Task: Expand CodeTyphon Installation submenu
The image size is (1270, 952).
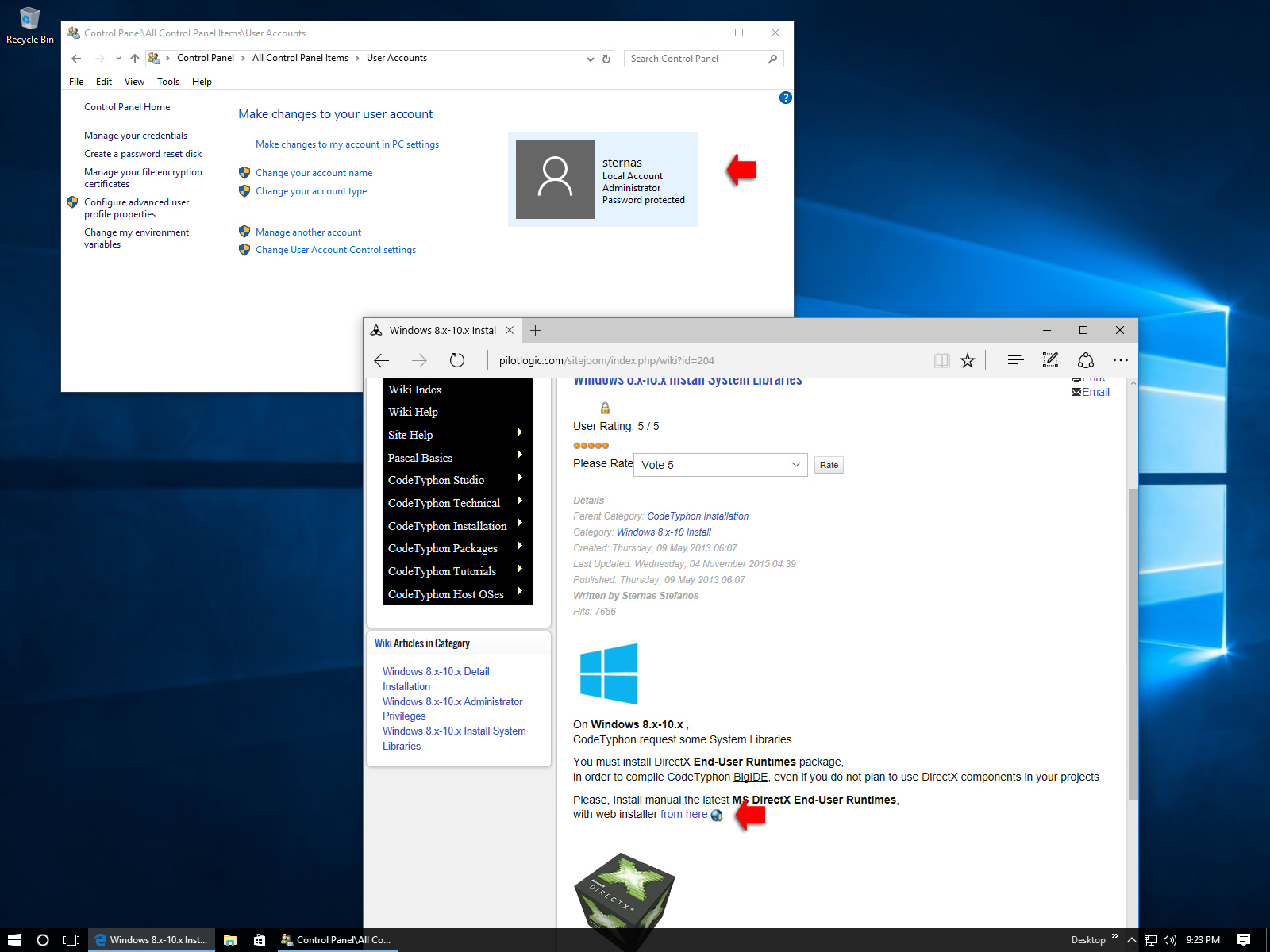Action: 520,523
